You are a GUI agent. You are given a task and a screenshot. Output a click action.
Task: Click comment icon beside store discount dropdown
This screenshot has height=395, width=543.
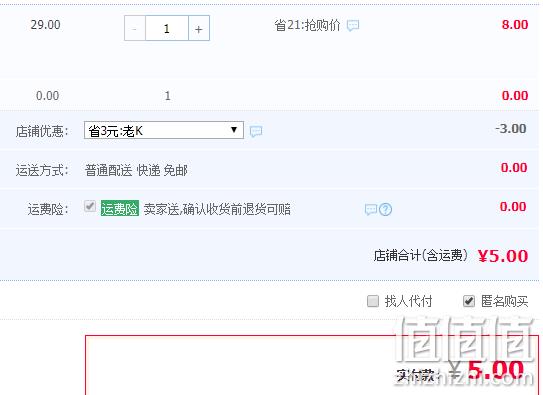[x=256, y=131]
